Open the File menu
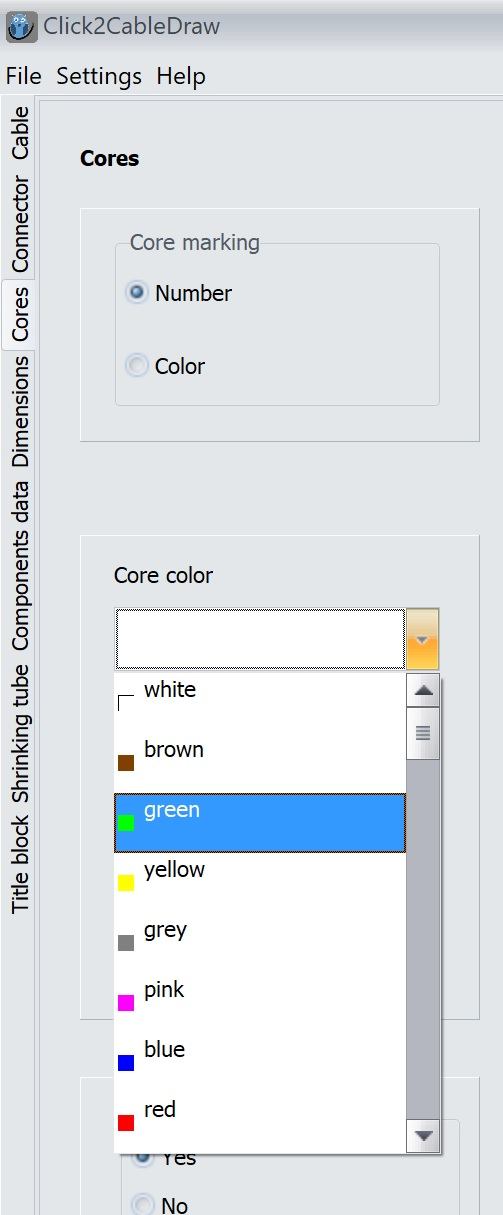Viewport: 503px width, 1215px height. [24, 76]
